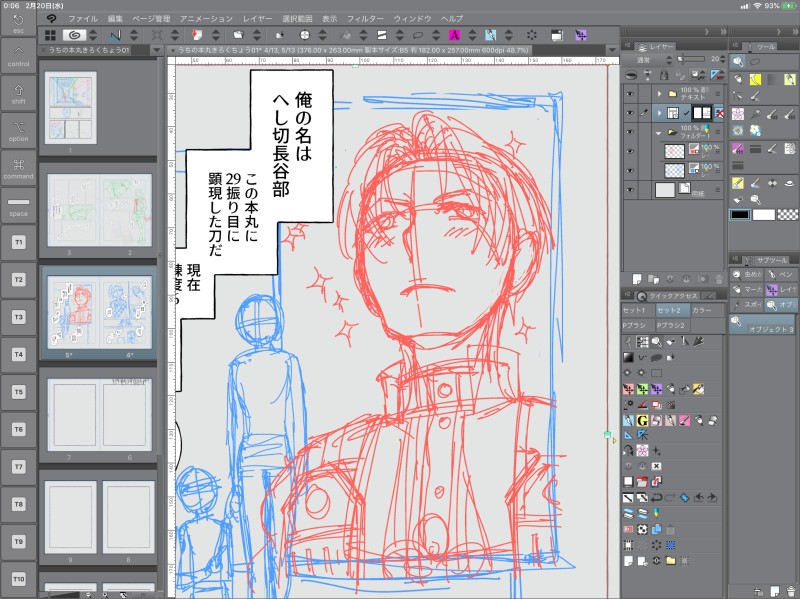
Task: Tap the esc edge keyboard key
Action: click(18, 24)
